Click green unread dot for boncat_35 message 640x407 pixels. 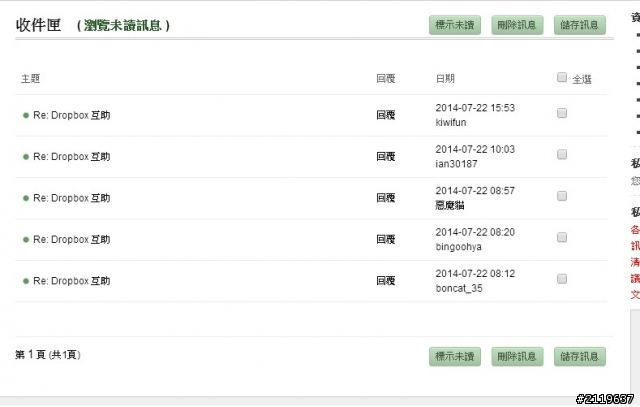coord(26,281)
